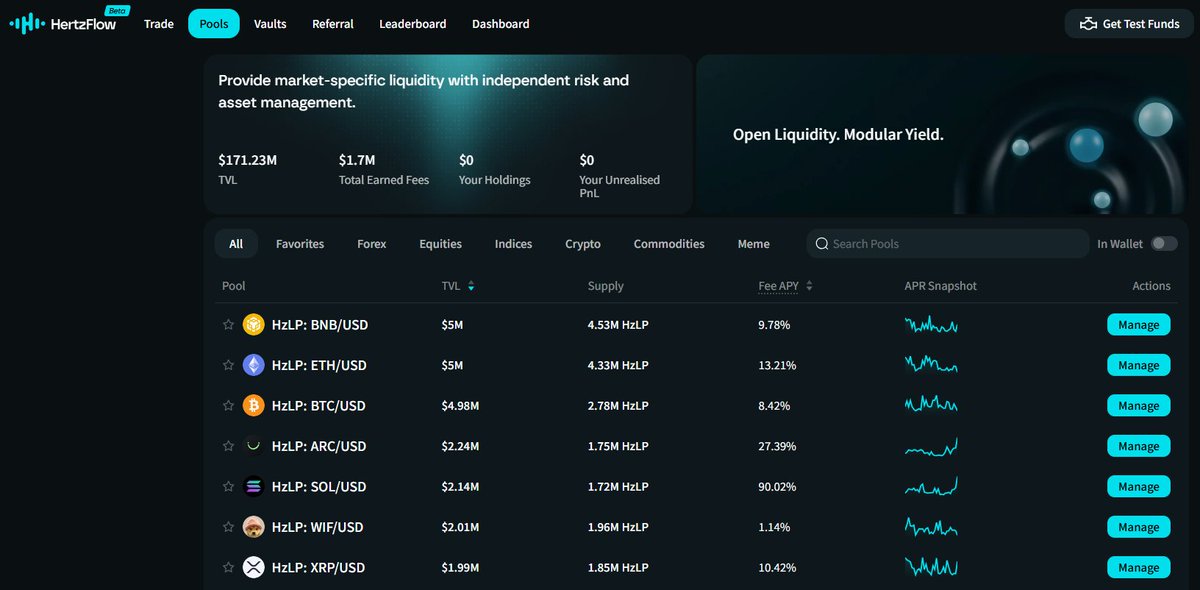Screen dimensions: 1200x590
Task: Click the HzLP: BNB/USD pool name
Action: (319, 325)
